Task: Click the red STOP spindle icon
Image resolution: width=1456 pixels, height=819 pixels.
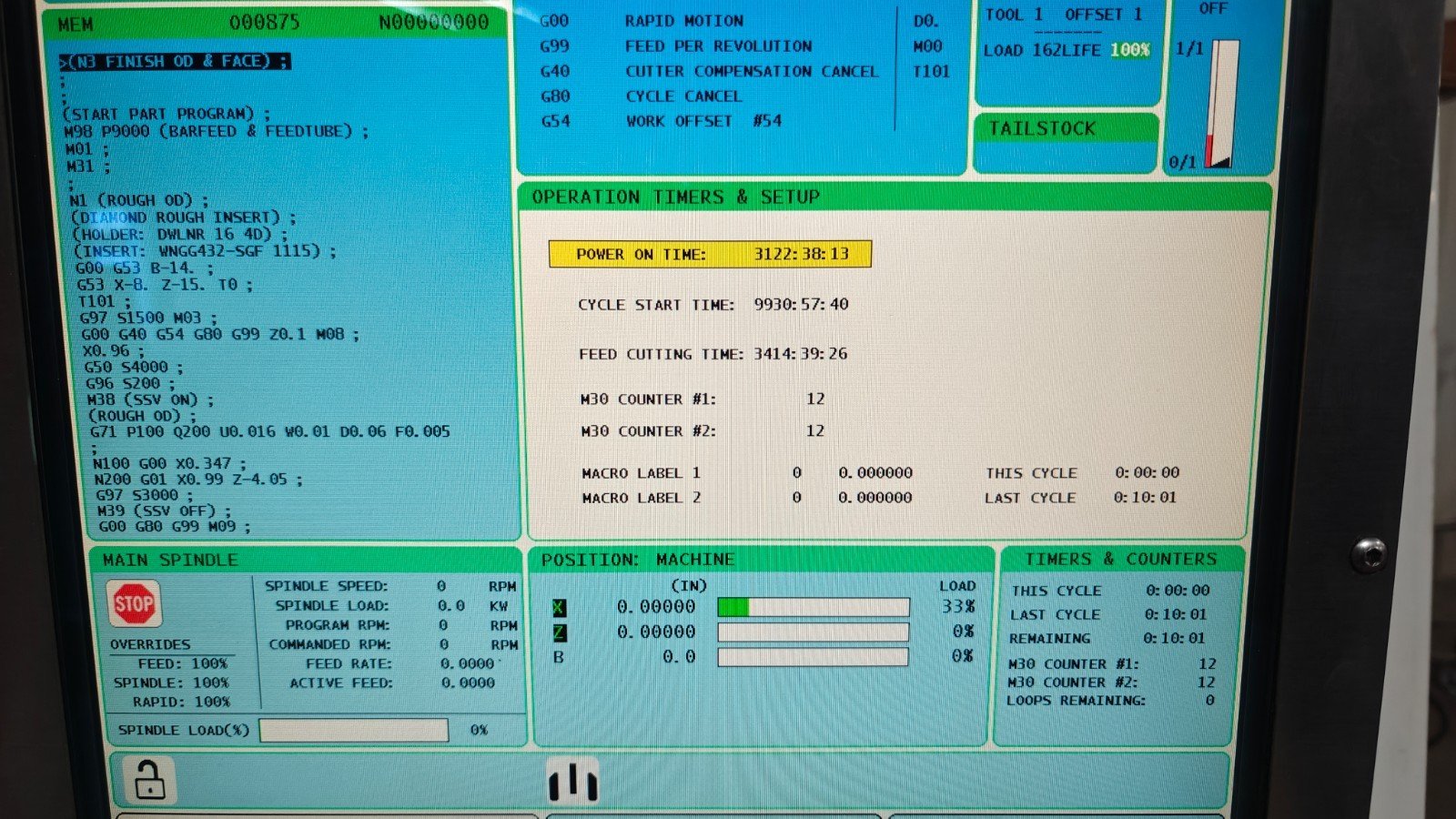Action: [134, 604]
